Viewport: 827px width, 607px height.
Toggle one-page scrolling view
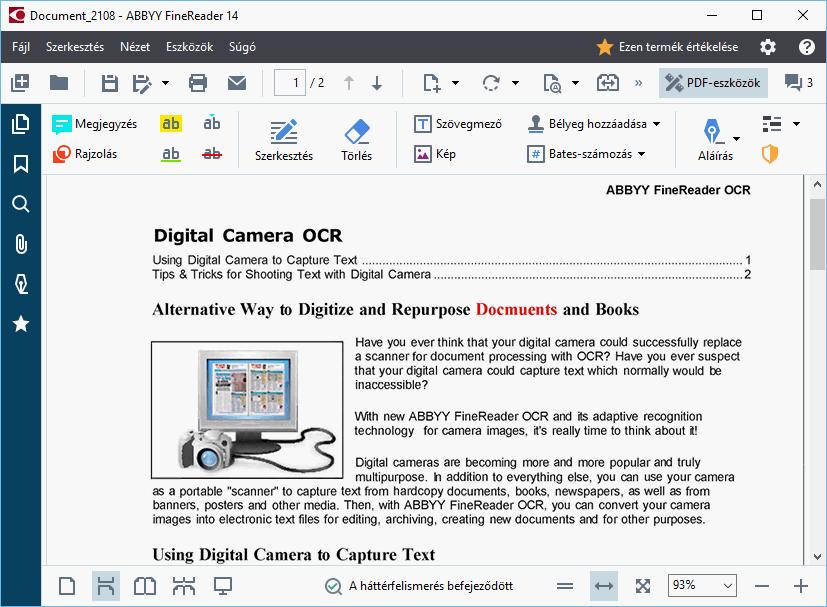coord(106,586)
